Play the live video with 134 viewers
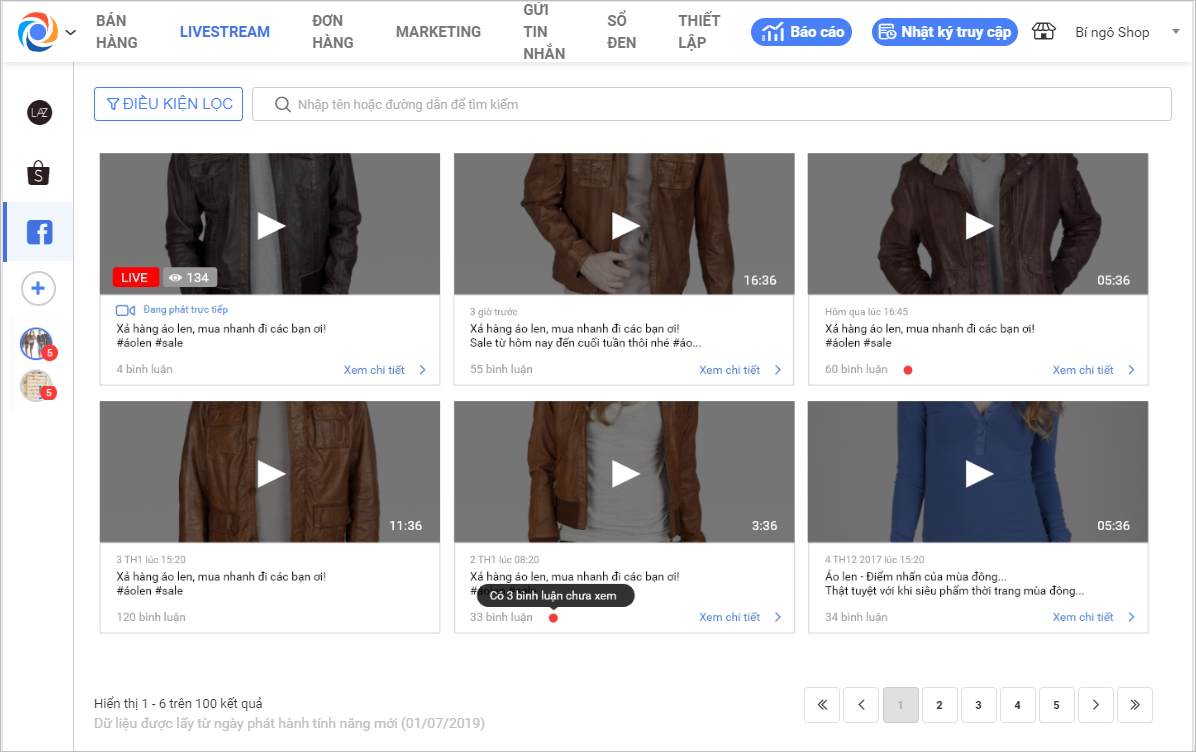This screenshot has height=752, width=1196. pyautogui.click(x=270, y=225)
